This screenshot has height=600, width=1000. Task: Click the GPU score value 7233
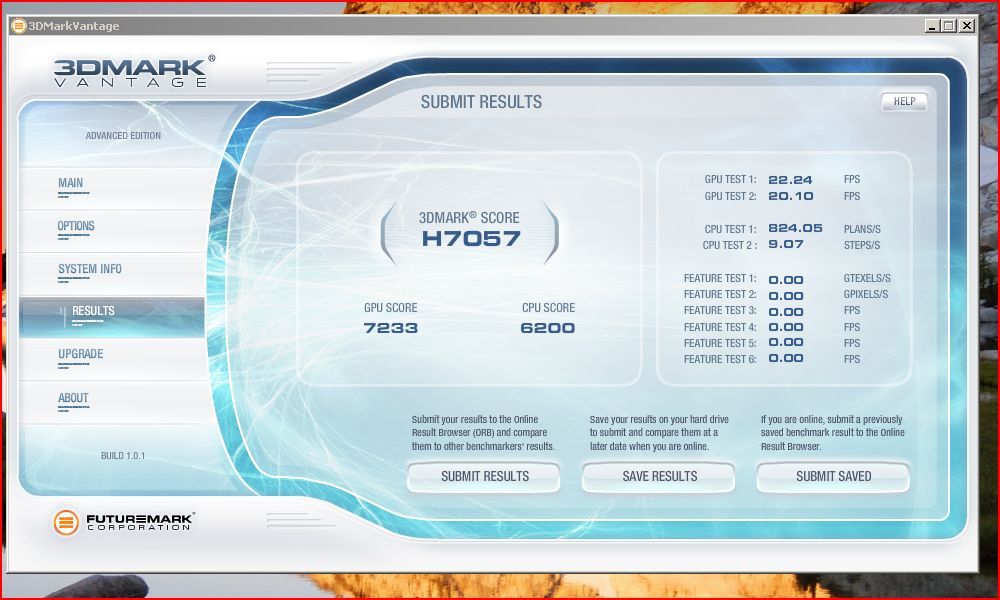coord(390,328)
